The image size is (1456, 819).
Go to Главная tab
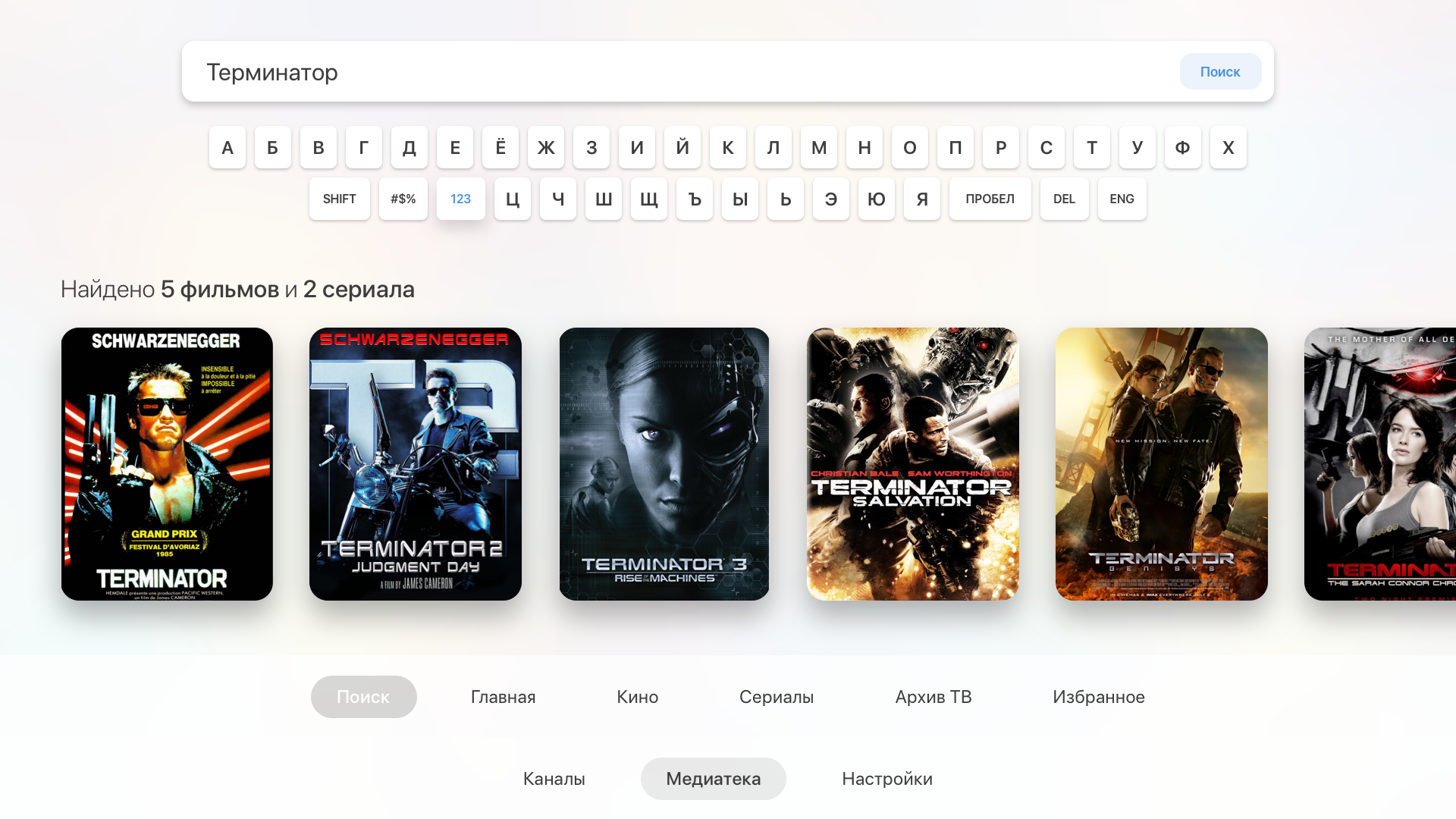coord(503,697)
